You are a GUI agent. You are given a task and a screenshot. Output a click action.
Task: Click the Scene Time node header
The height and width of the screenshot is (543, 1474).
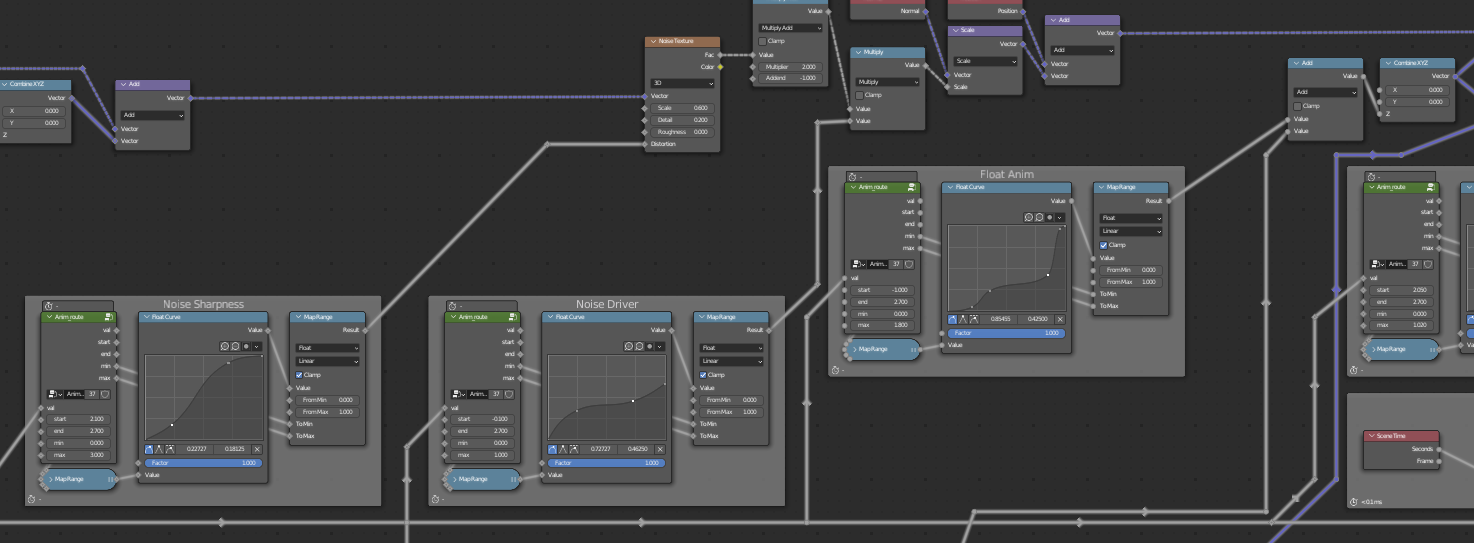[x=1400, y=436]
